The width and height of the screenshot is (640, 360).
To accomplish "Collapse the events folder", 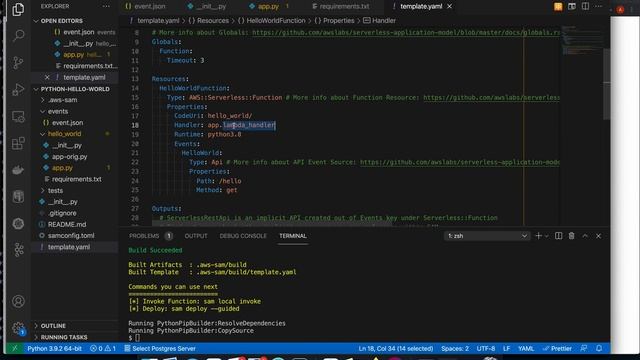I will [x=58, y=111].
